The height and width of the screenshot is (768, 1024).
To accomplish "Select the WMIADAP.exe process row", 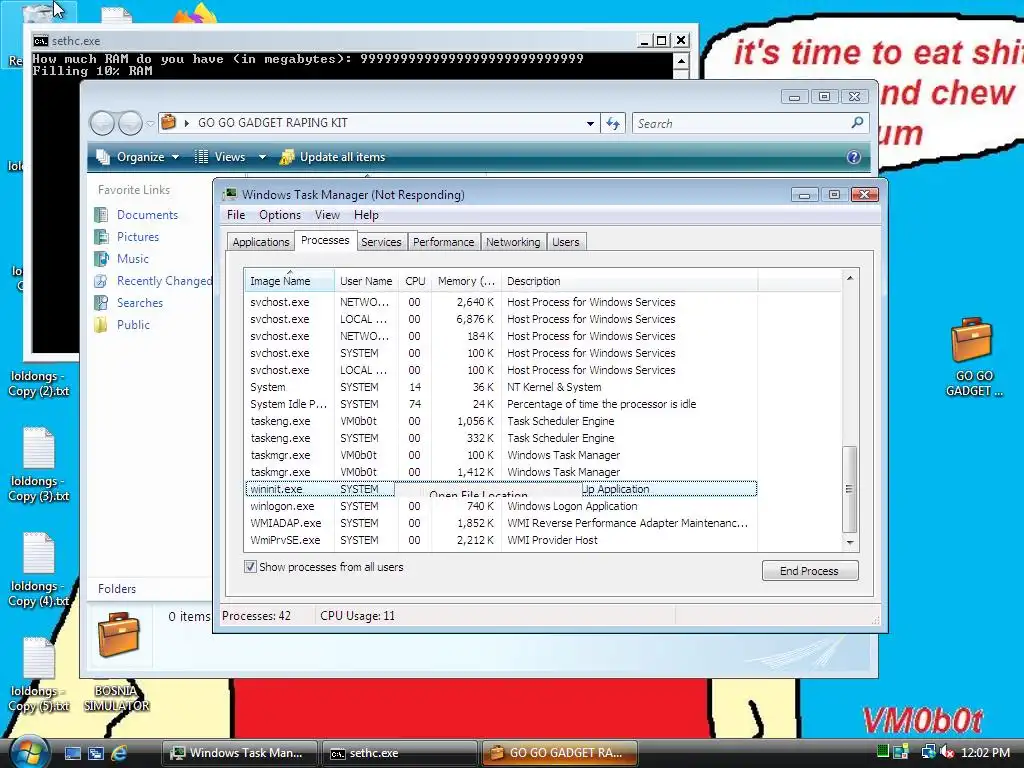I will [501, 523].
